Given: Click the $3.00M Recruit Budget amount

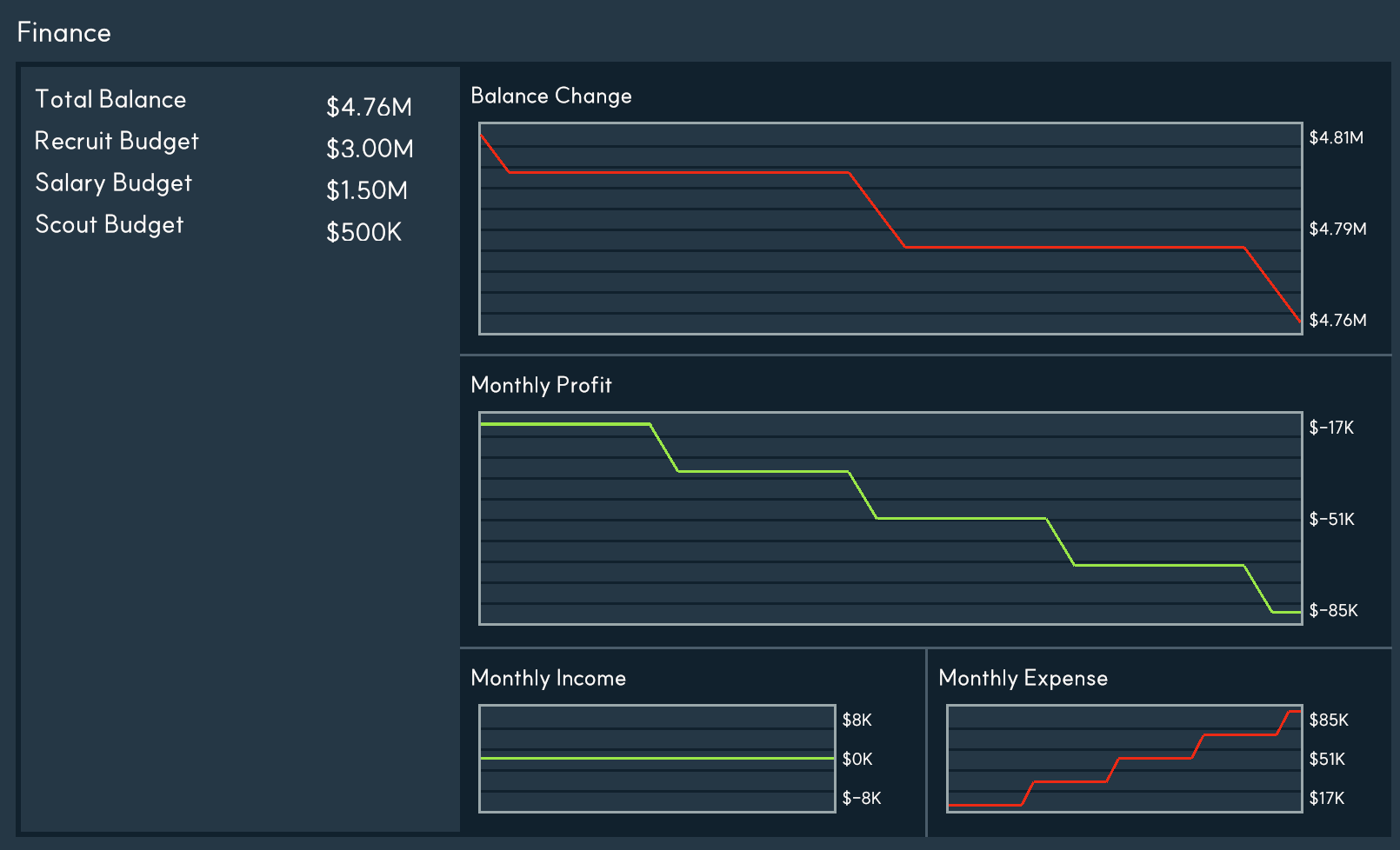Looking at the screenshot, I should [370, 149].
